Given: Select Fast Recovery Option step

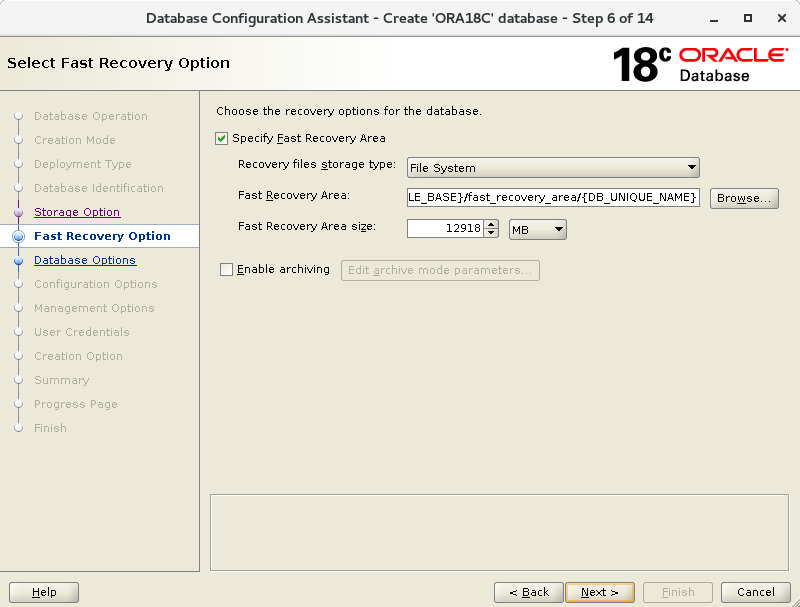Looking at the screenshot, I should click(x=102, y=236).
